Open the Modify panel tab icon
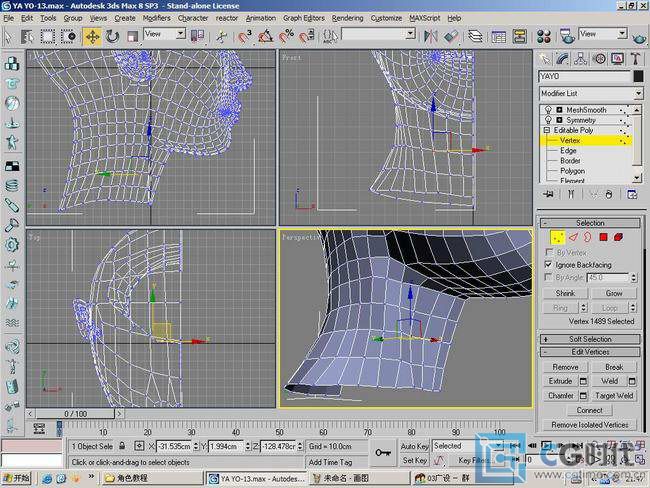The height and width of the screenshot is (488, 650). [562, 59]
